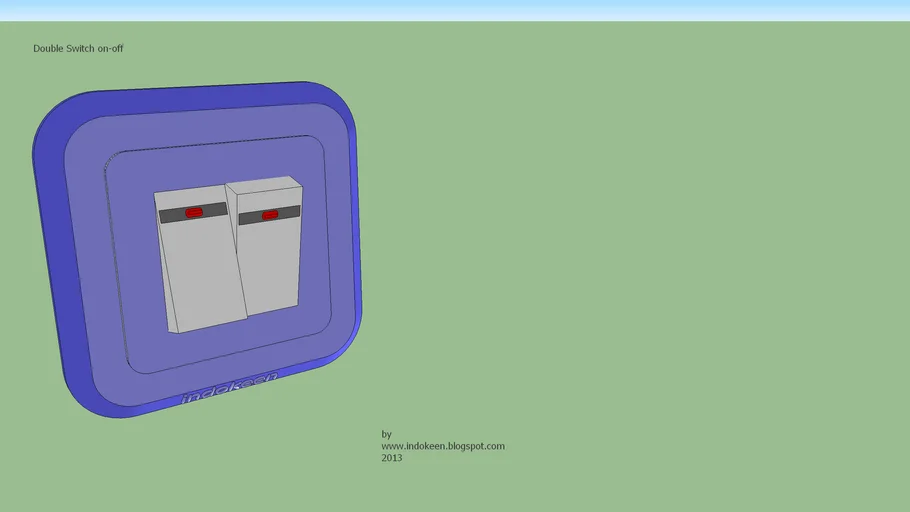Click the embossed 'indokeen' plate lettering
This screenshot has width=910, height=512.
tap(229, 387)
